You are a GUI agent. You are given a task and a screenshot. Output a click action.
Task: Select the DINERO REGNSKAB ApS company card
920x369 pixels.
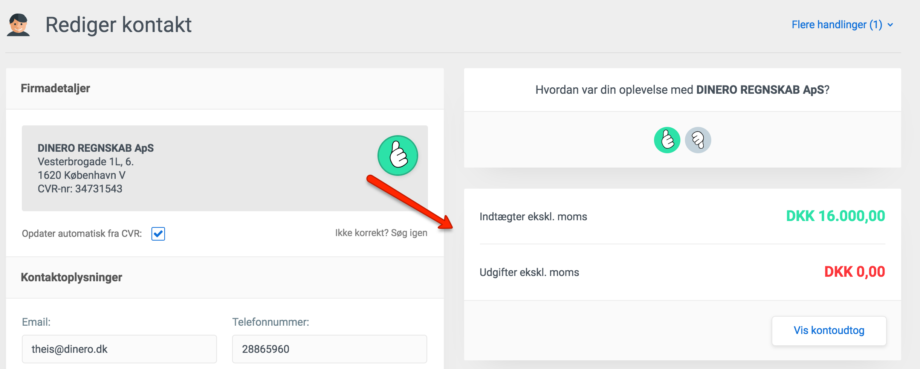pyautogui.click(x=225, y=168)
